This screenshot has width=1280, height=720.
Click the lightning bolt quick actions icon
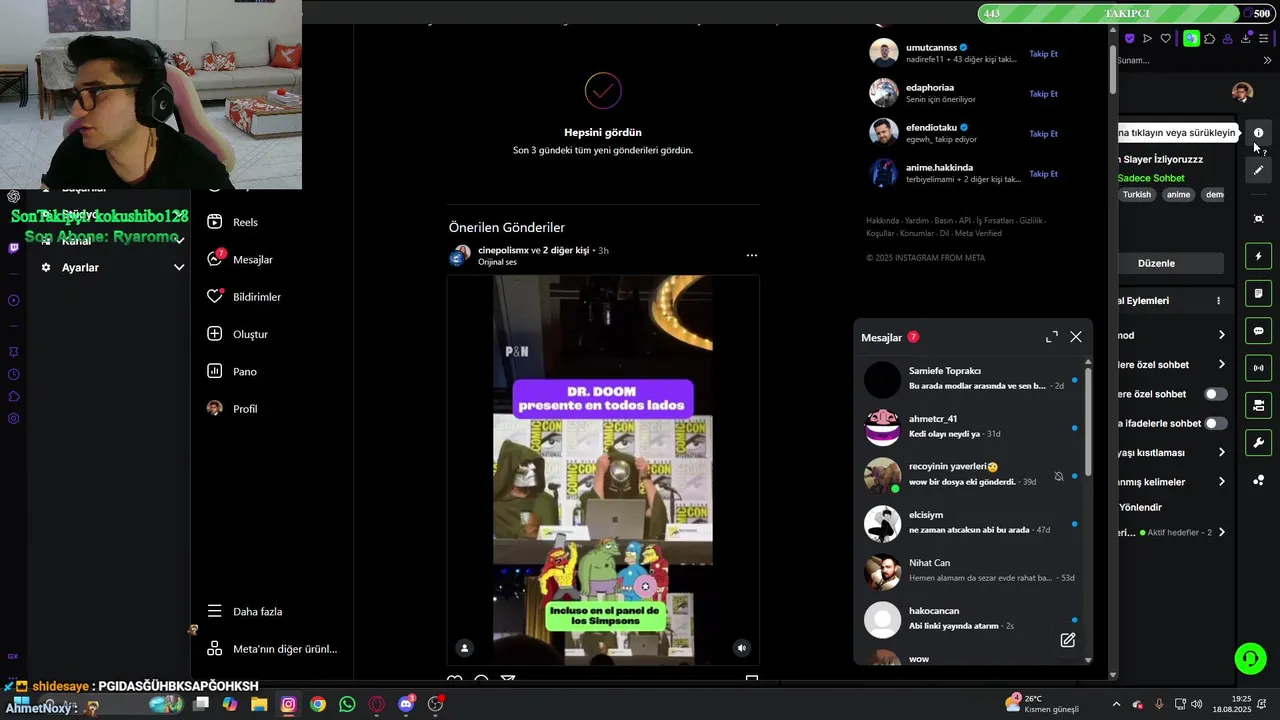[x=1258, y=256]
